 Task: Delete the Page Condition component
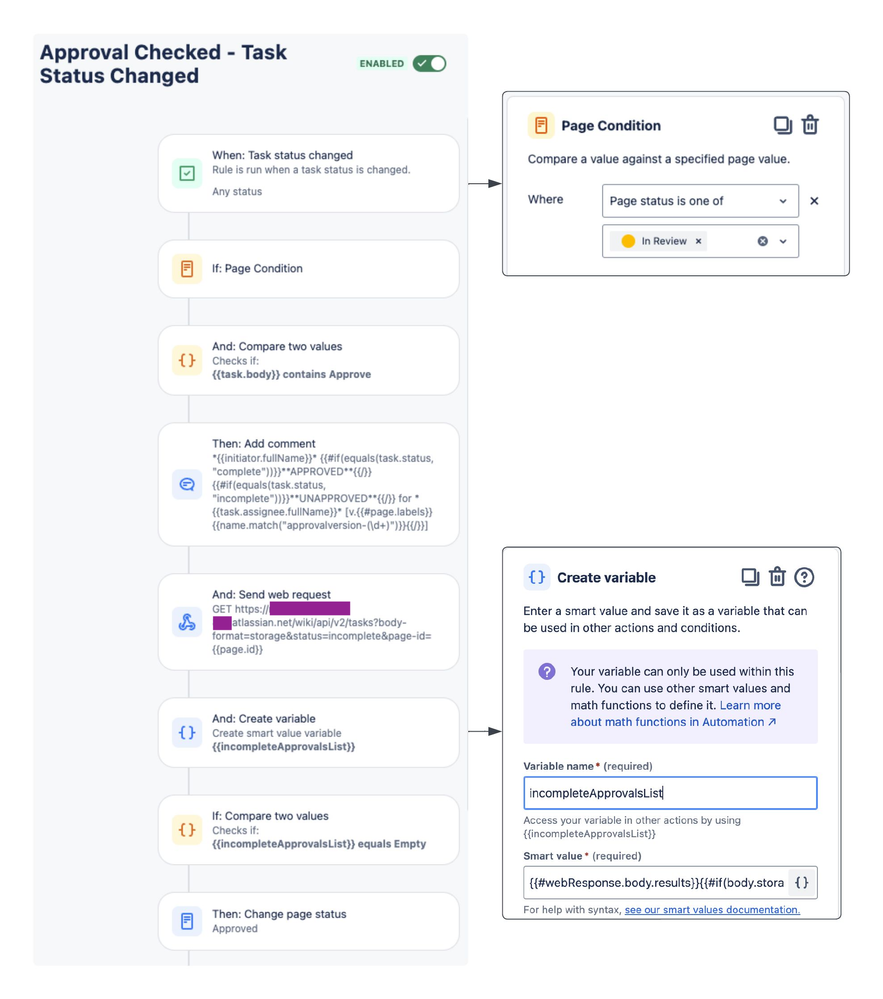tap(810, 125)
